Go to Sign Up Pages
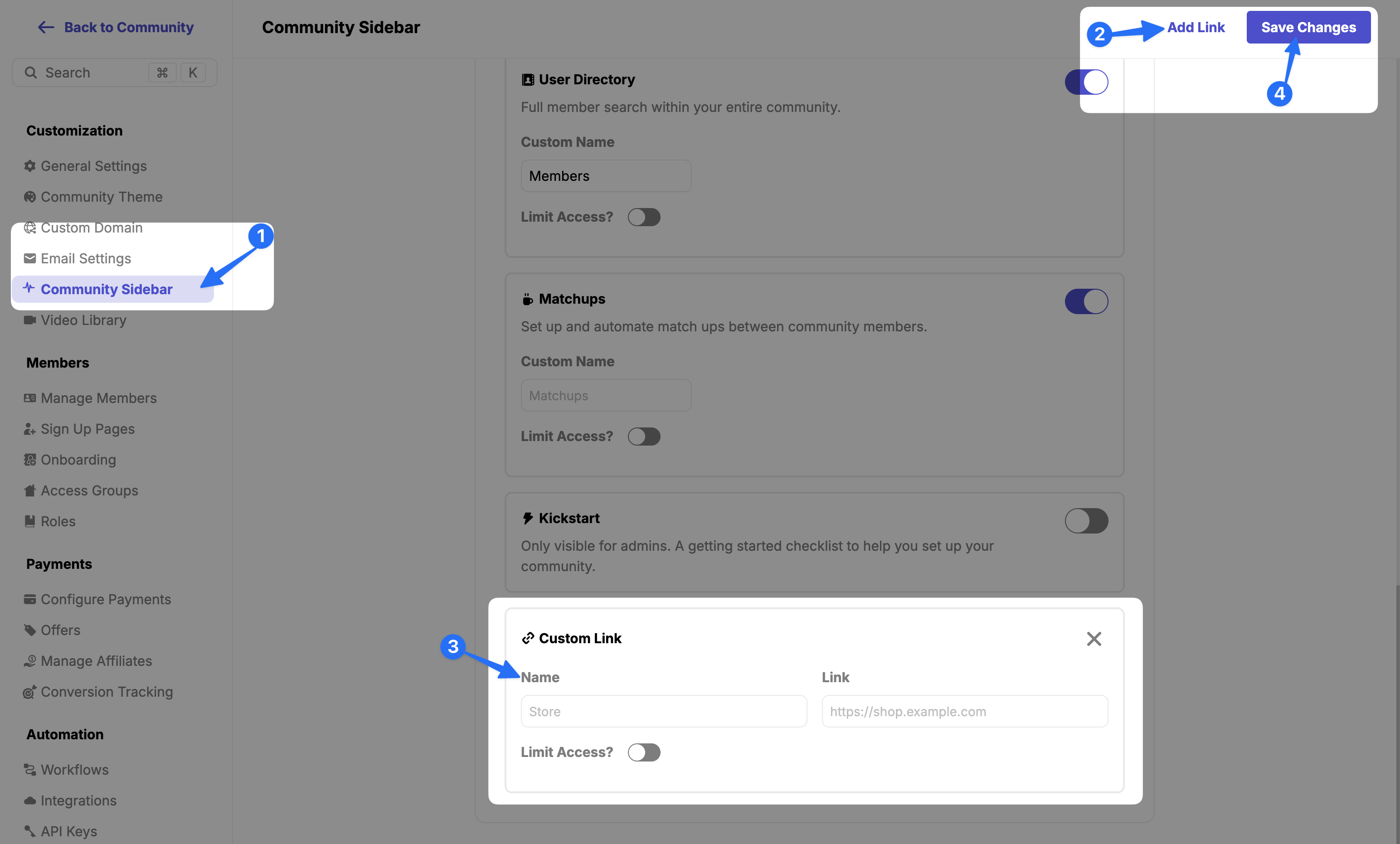 click(x=87, y=429)
